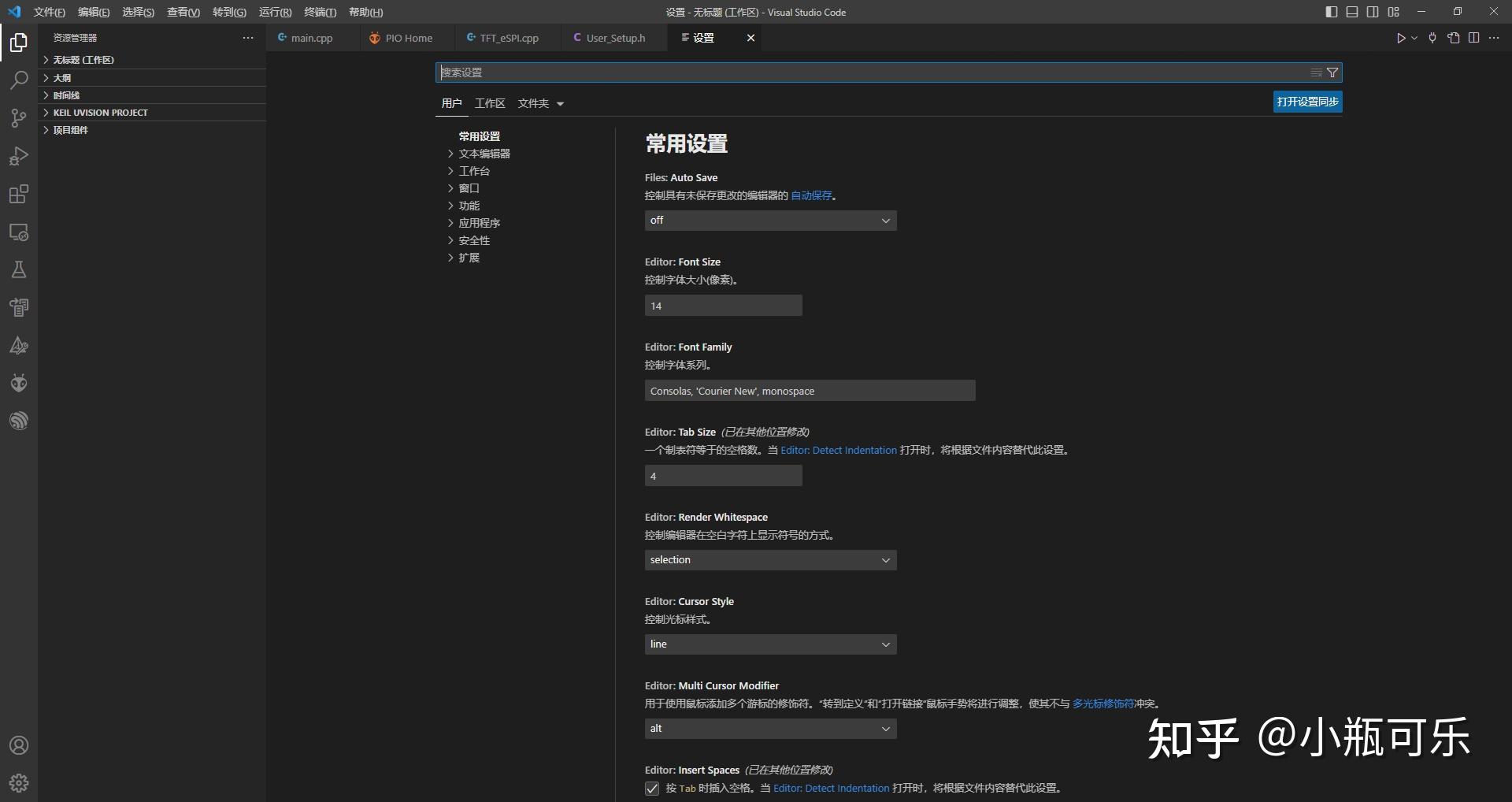Open the Run and Debug view
The width and height of the screenshot is (1512, 802).
[x=19, y=156]
